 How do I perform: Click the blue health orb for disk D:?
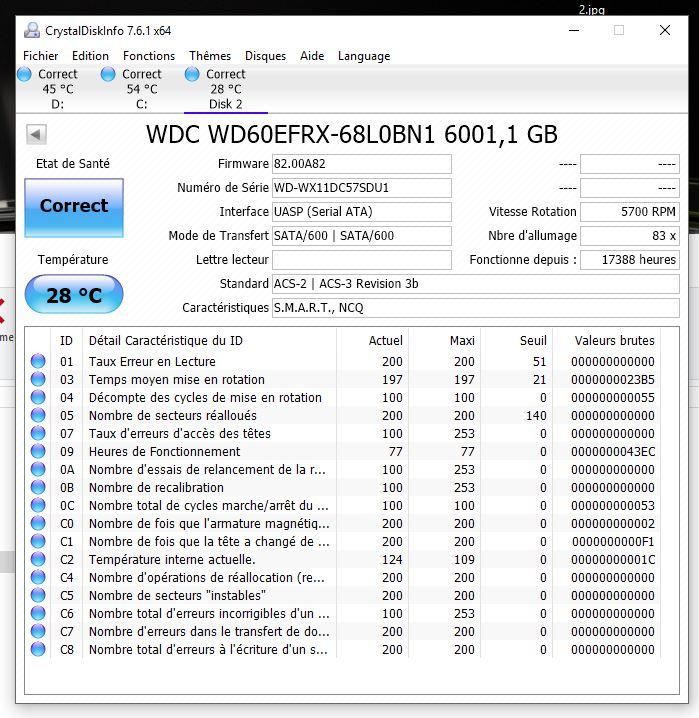tap(24, 74)
